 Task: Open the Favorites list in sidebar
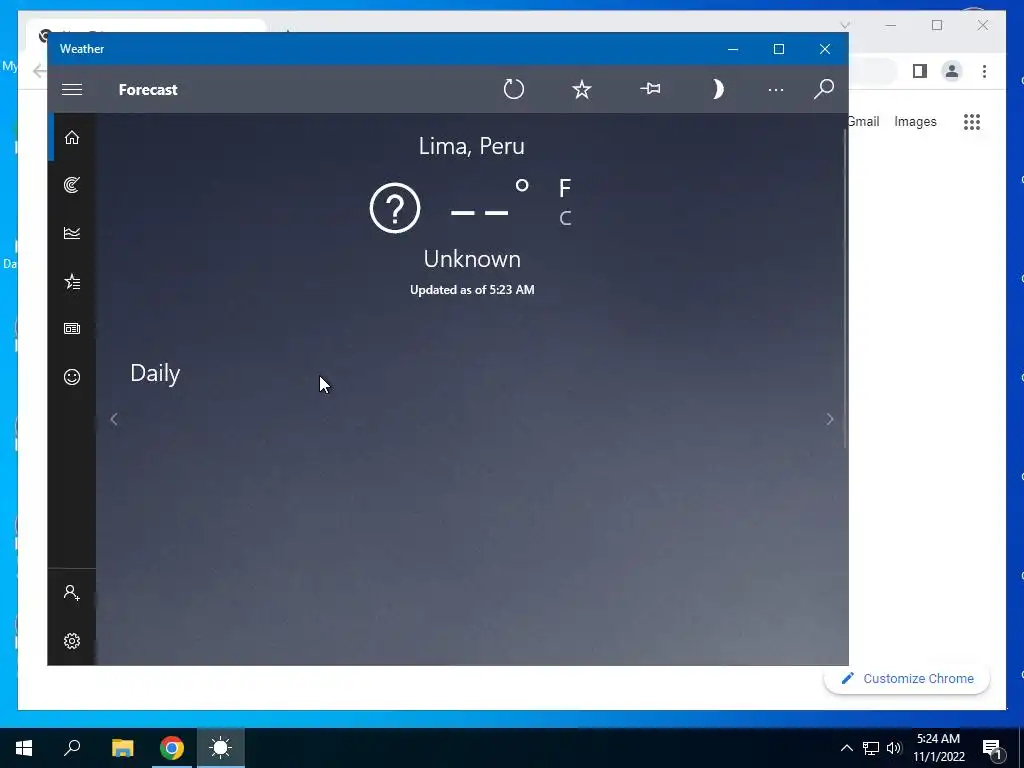72,281
